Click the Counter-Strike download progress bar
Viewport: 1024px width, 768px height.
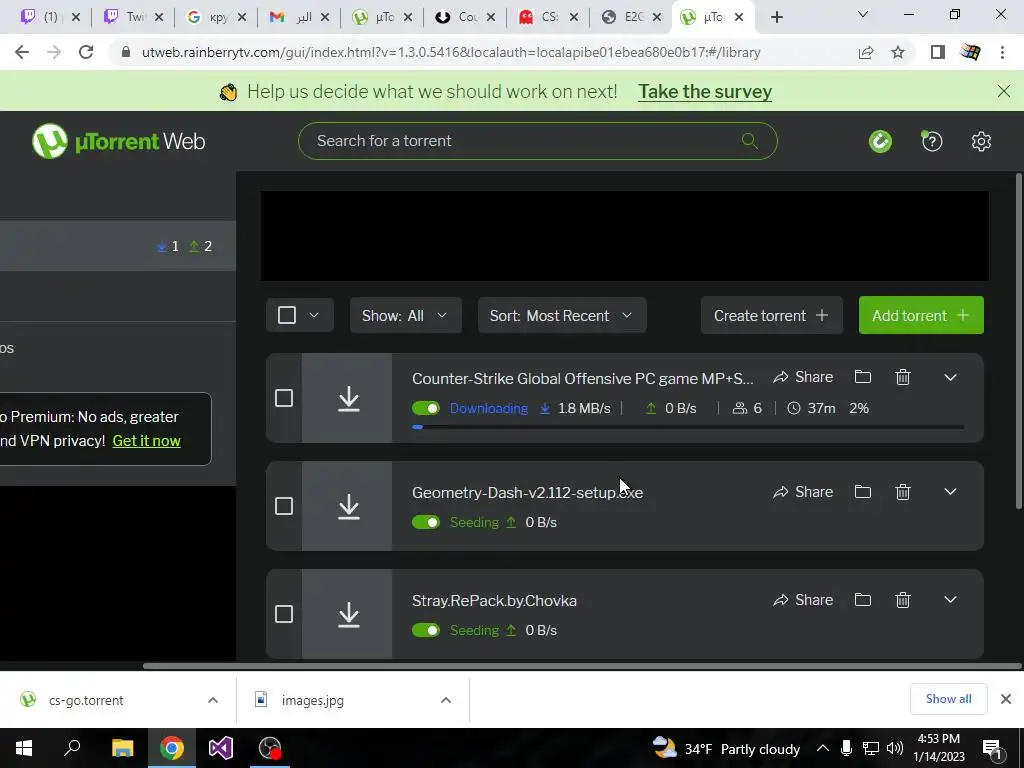pos(688,427)
